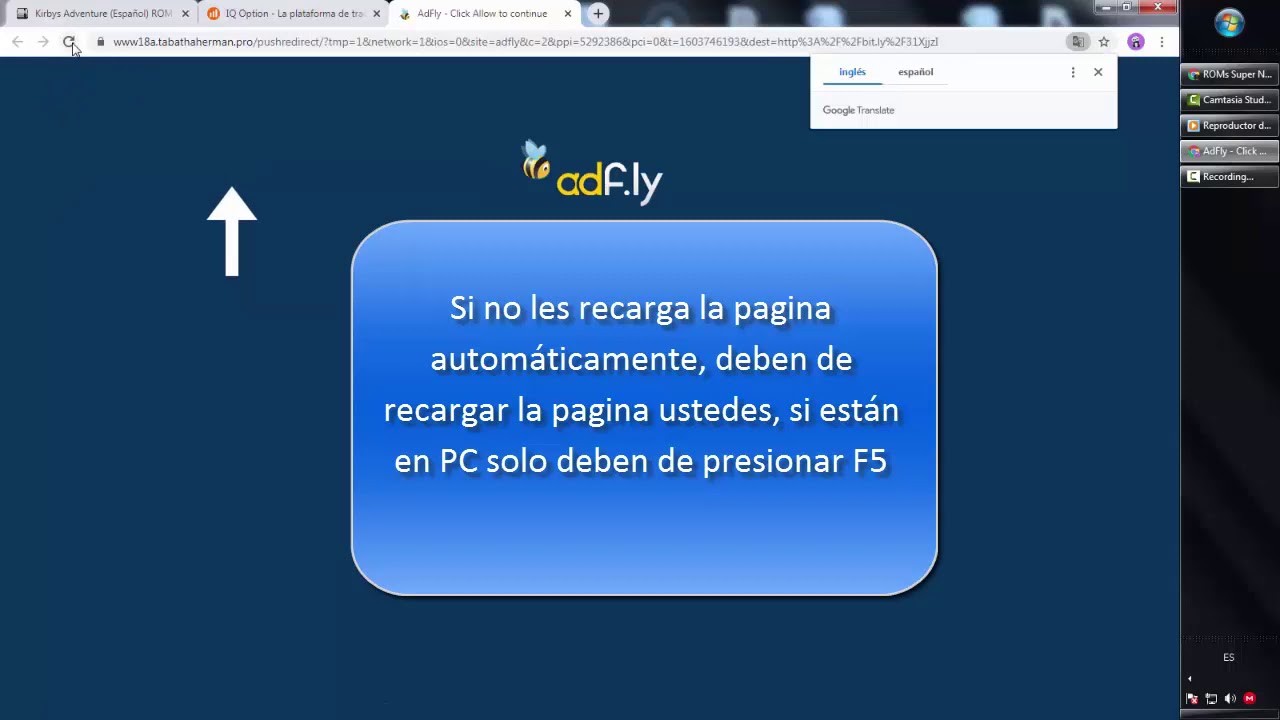Open Recording... taskbar window
The width and height of the screenshot is (1280, 720).
(1230, 177)
